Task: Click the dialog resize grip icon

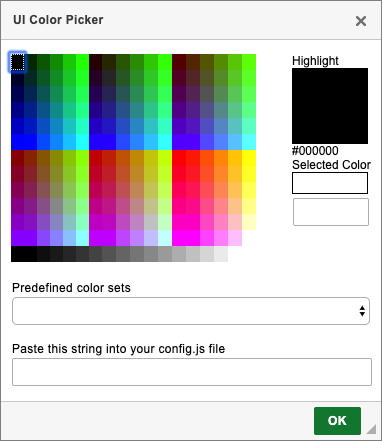Action: pyautogui.click(x=371, y=429)
